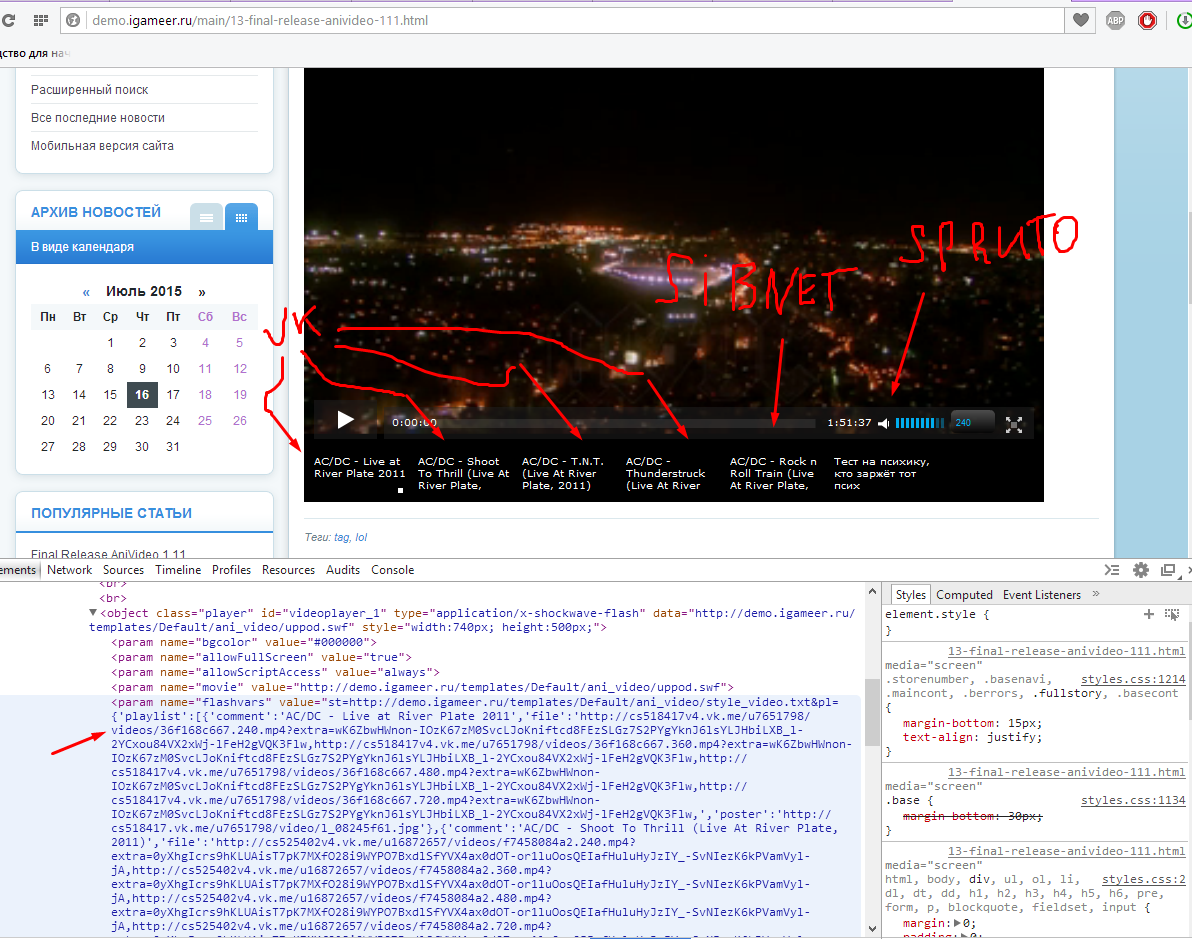The width and height of the screenshot is (1192, 939).
Task: Click the address bar URL field
Action: 563,21
